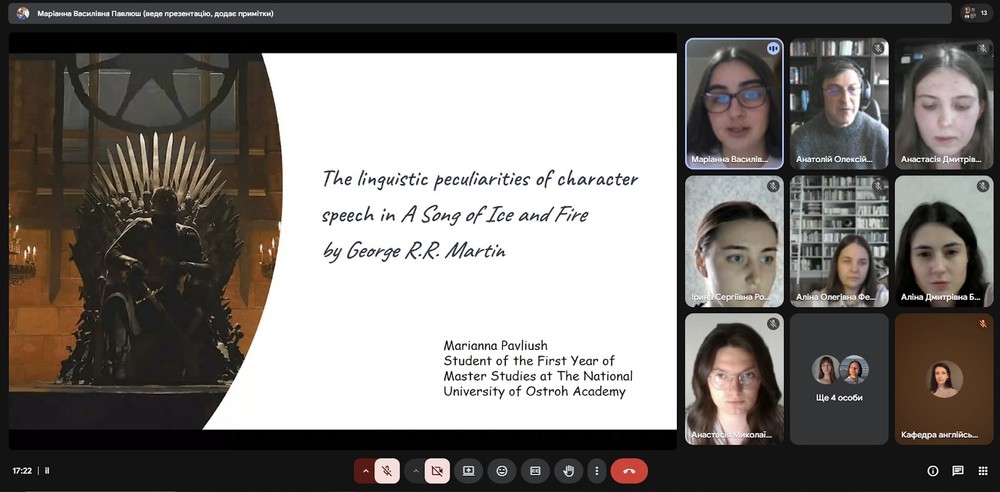
Task: Raise your hand
Action: [x=568, y=470]
